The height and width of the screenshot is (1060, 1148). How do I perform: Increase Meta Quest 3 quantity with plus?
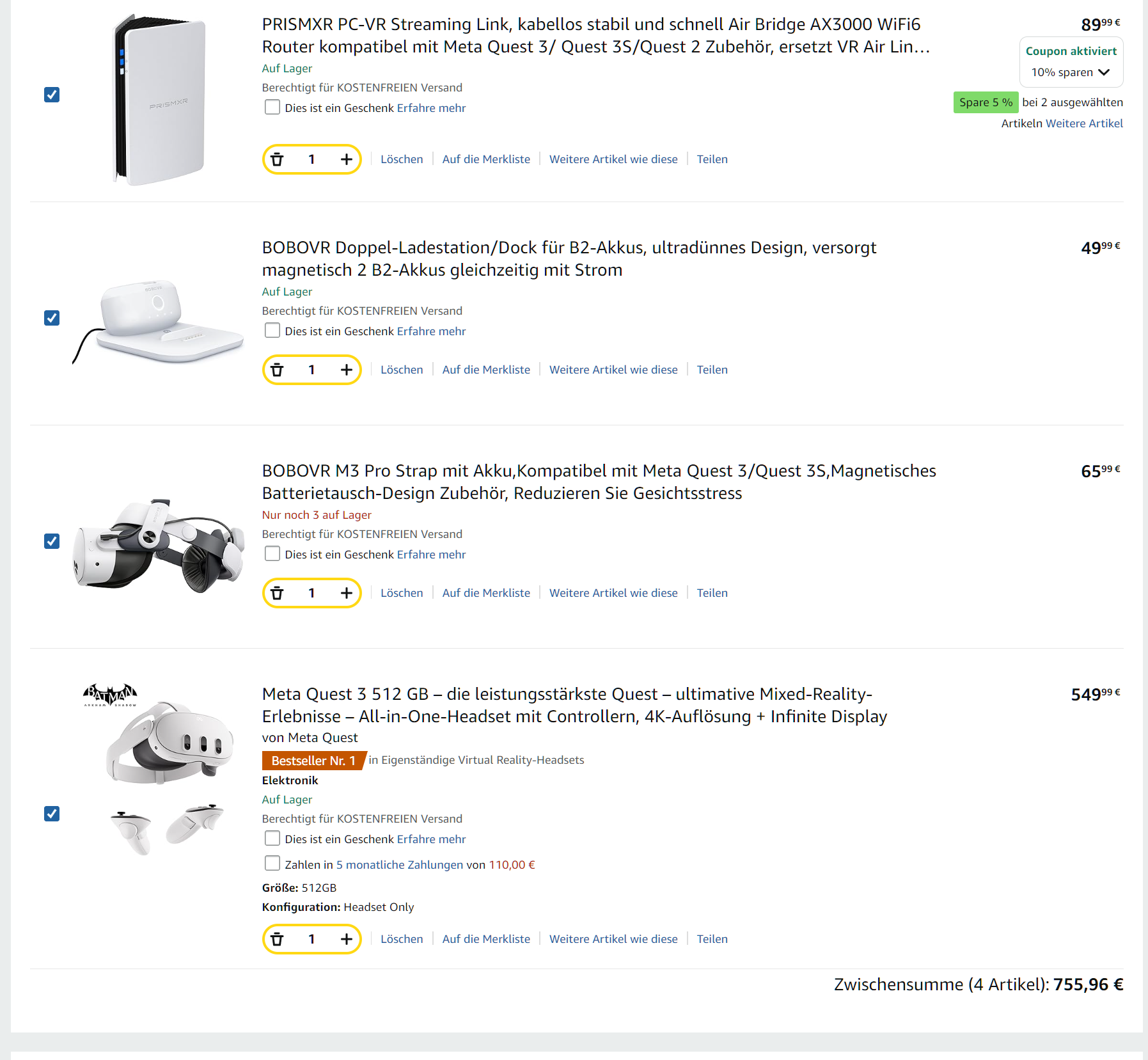point(346,939)
